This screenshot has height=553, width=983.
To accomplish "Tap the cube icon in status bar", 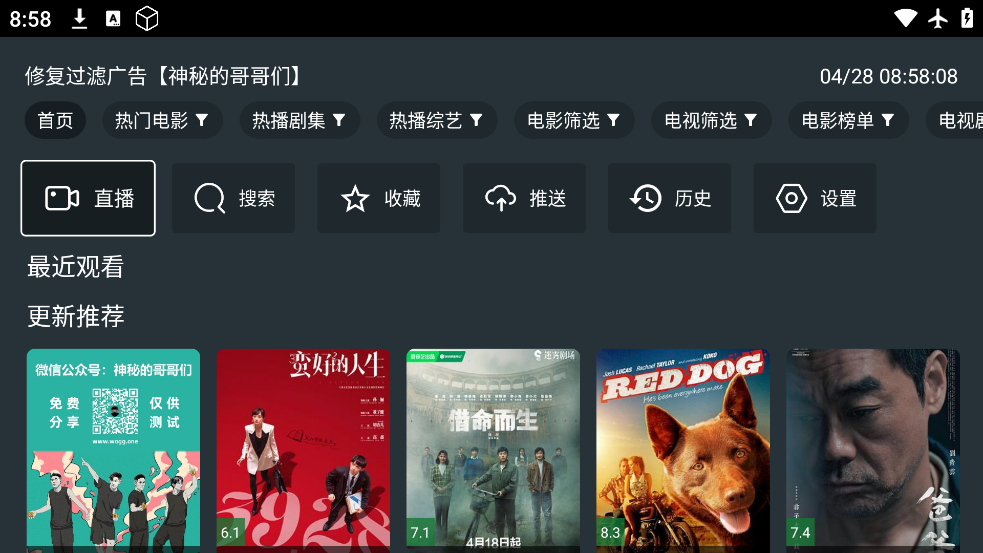I will click(x=147, y=19).
